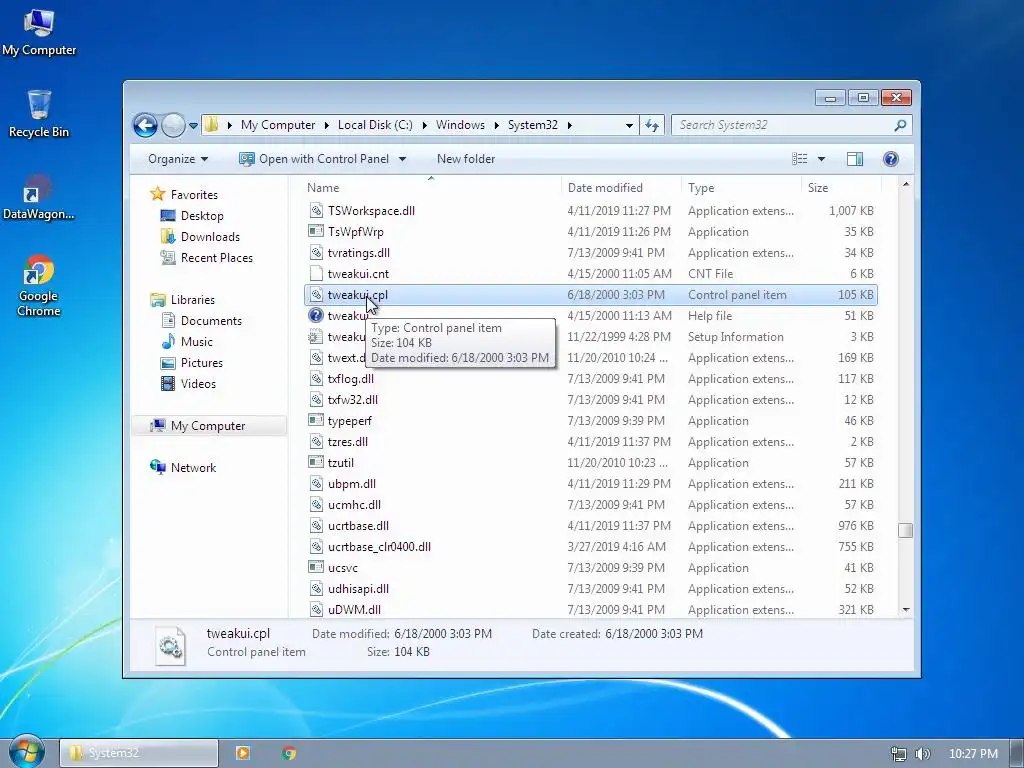Click the Forward navigation arrow button
The image size is (1024, 768).
[x=173, y=125]
